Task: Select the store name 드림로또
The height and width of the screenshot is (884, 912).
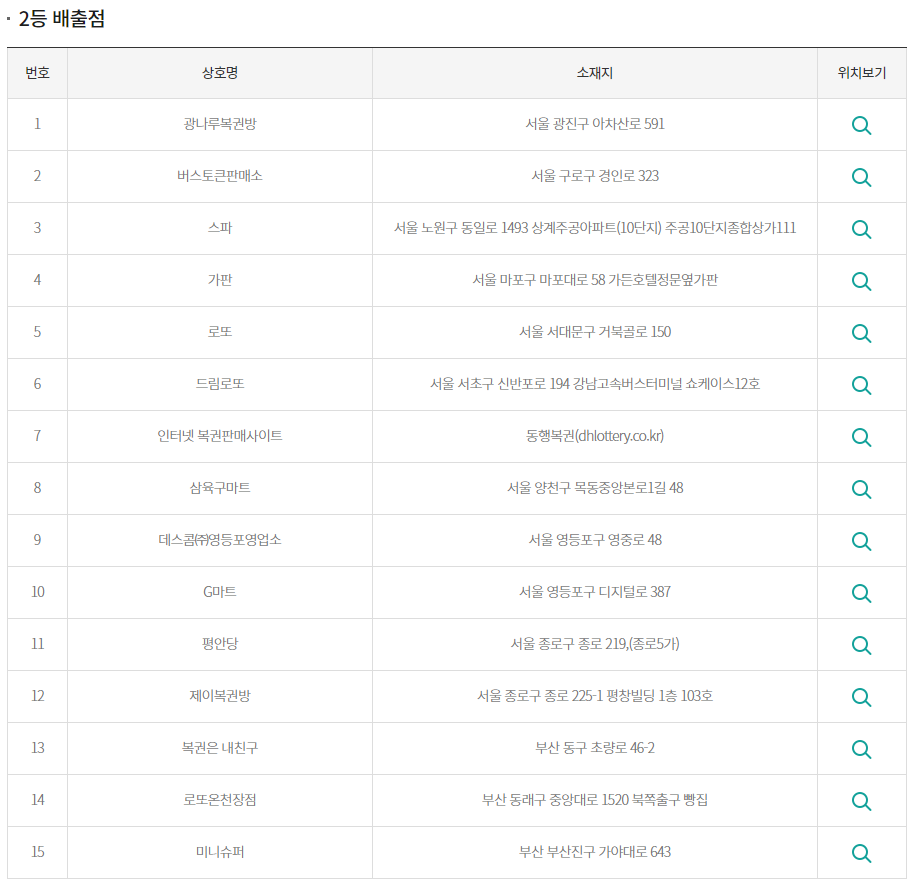Action: pos(220,384)
